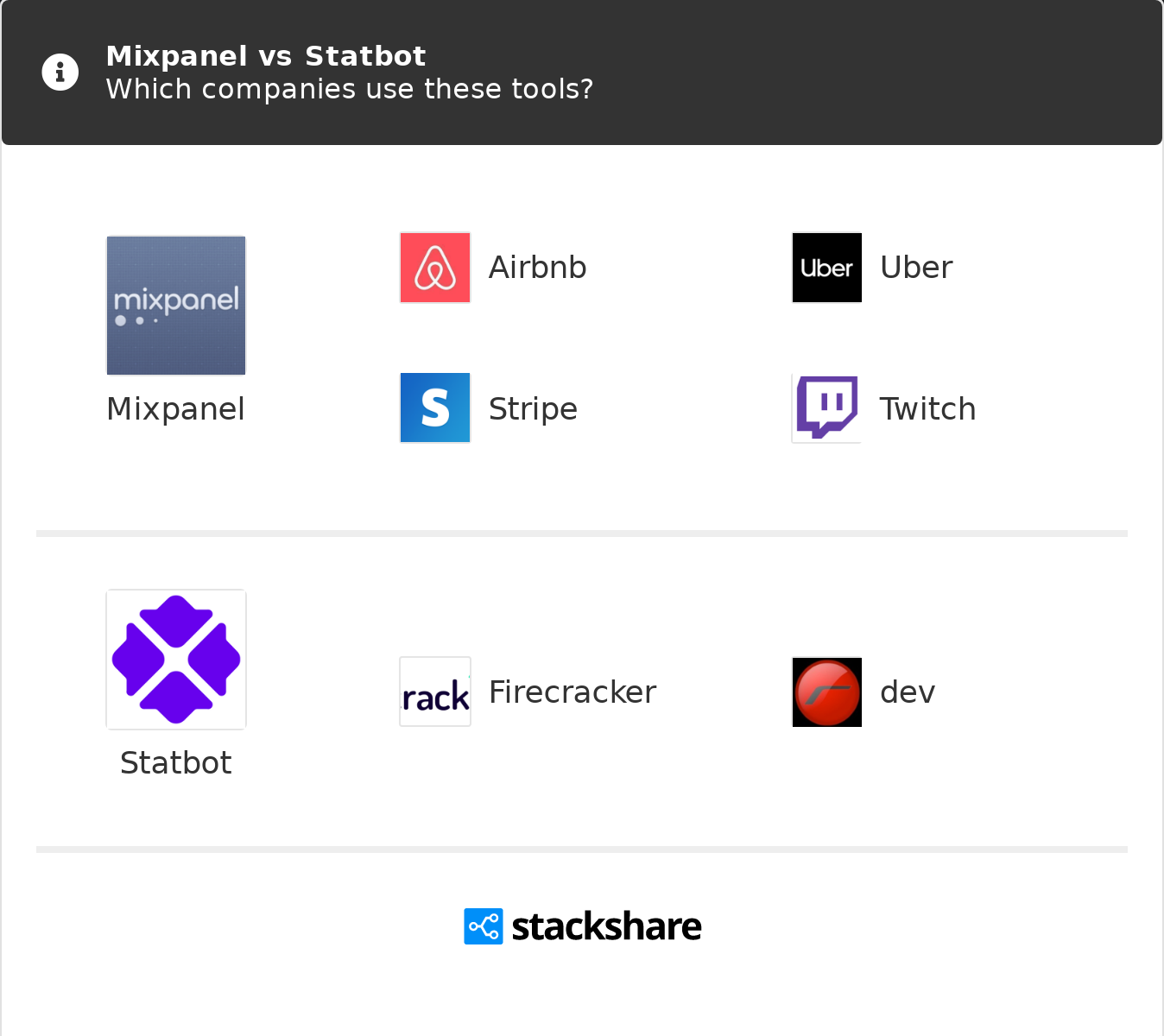The image size is (1164, 1036).
Task: Click the Mixpanel name label
Action: point(176,409)
